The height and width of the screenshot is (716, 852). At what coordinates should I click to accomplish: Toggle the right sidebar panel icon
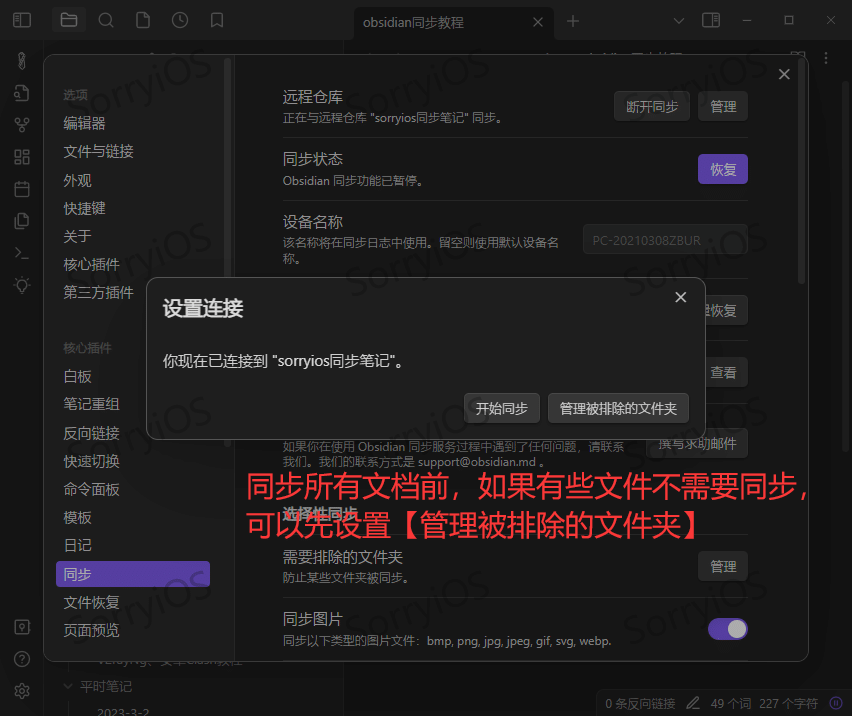(x=710, y=20)
